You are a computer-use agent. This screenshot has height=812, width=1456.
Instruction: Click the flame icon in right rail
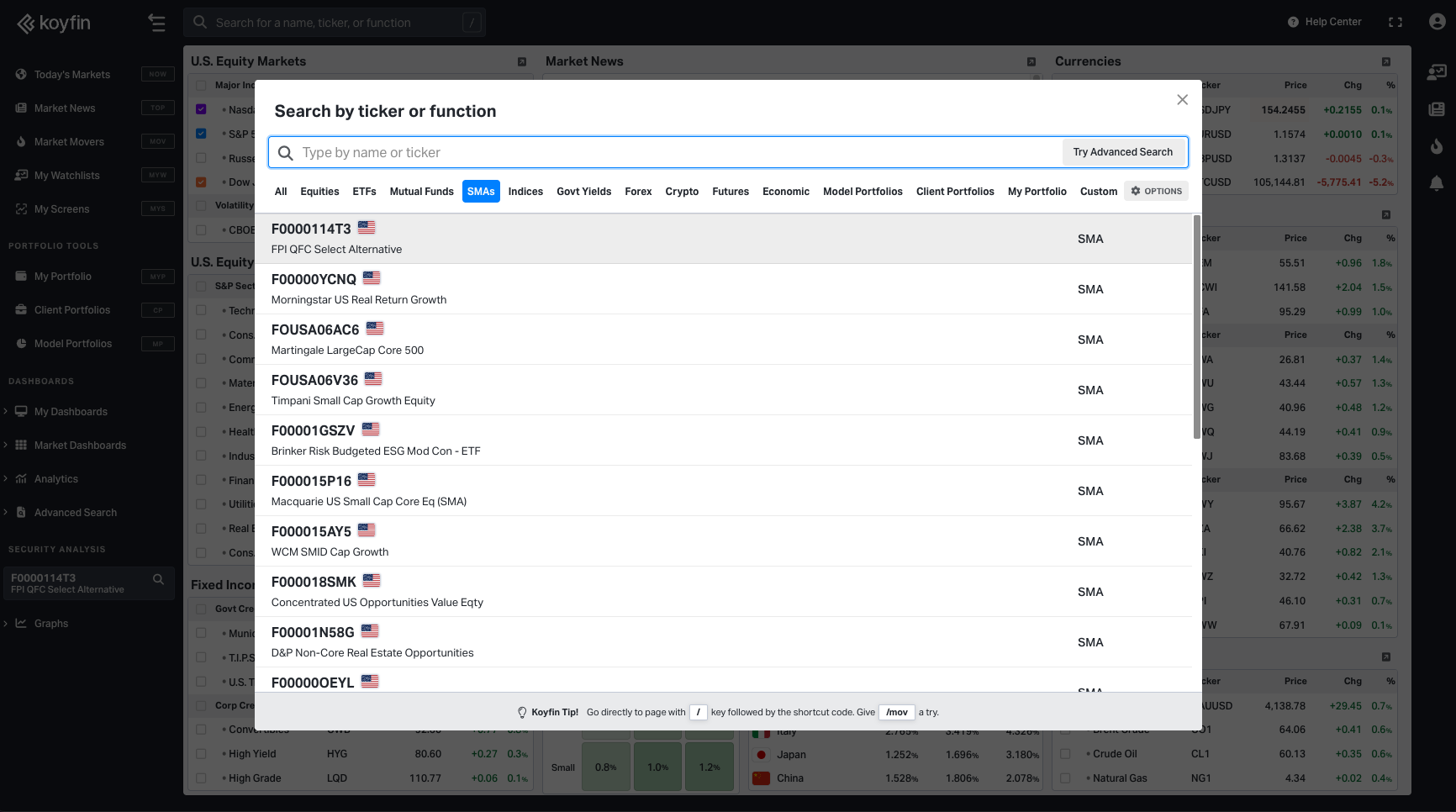(1437, 146)
